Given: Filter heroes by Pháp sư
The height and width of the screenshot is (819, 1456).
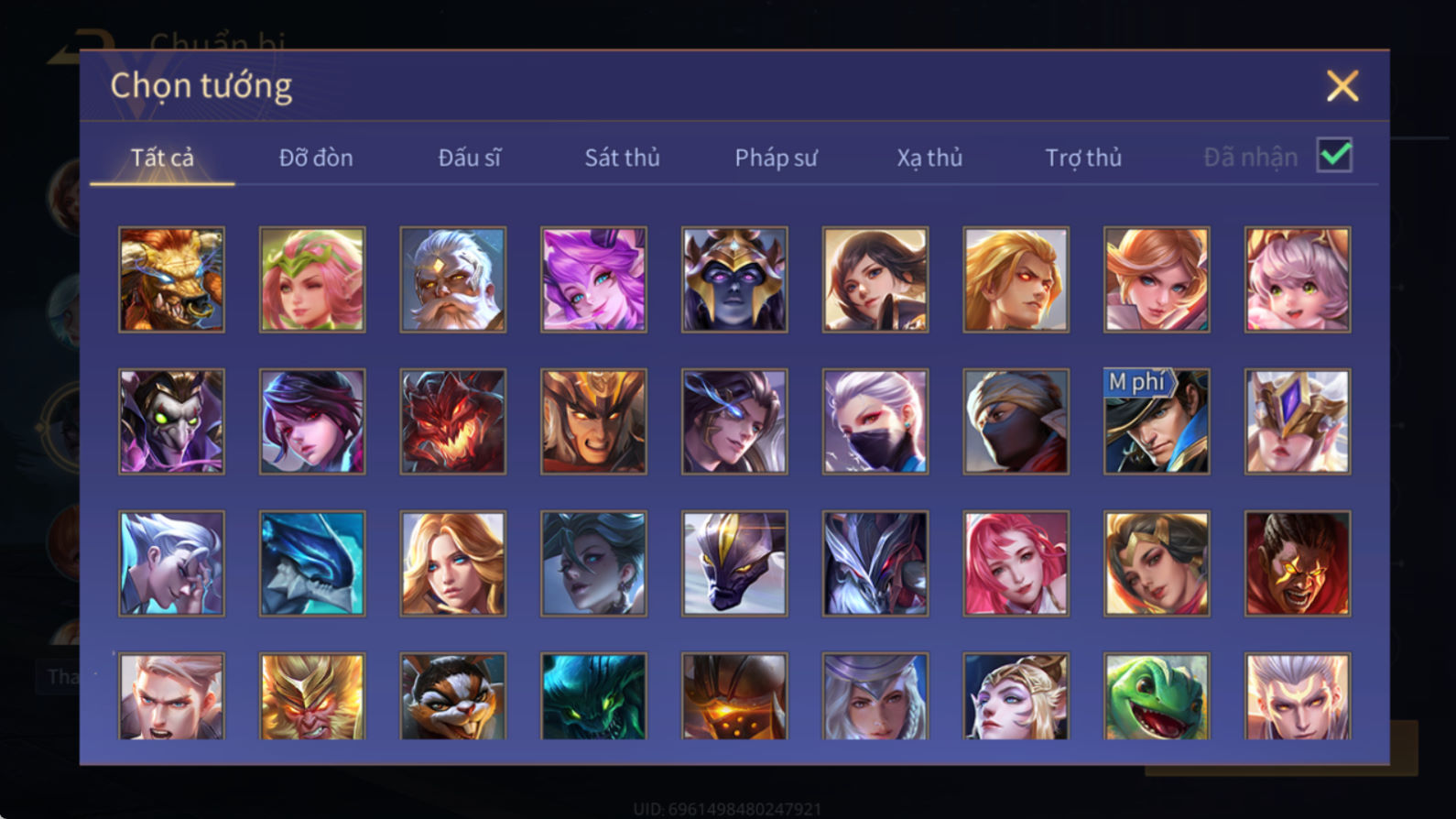Looking at the screenshot, I should pos(776,158).
